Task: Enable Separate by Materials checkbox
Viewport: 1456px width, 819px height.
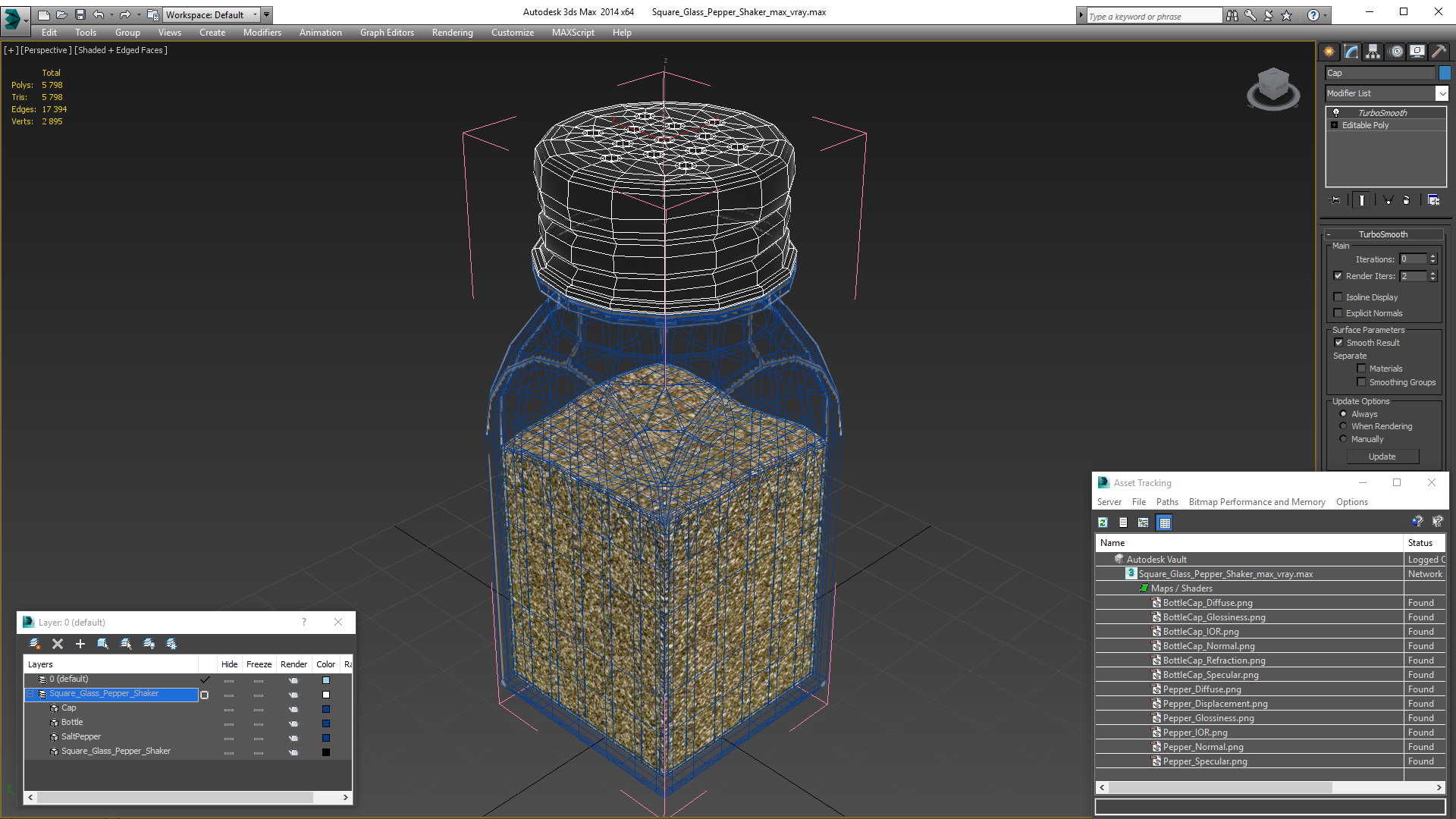Action: (x=1361, y=369)
